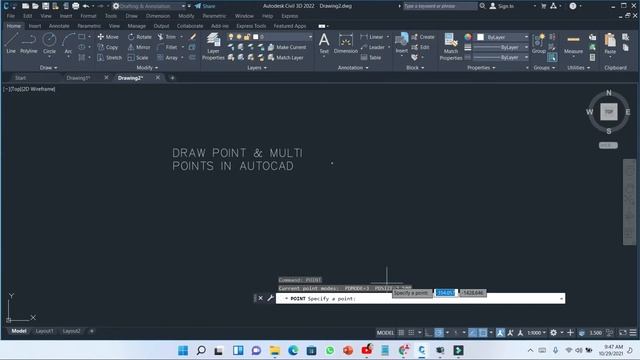Click the Array tool
This screenshot has height=360, width=640.
point(167,58)
